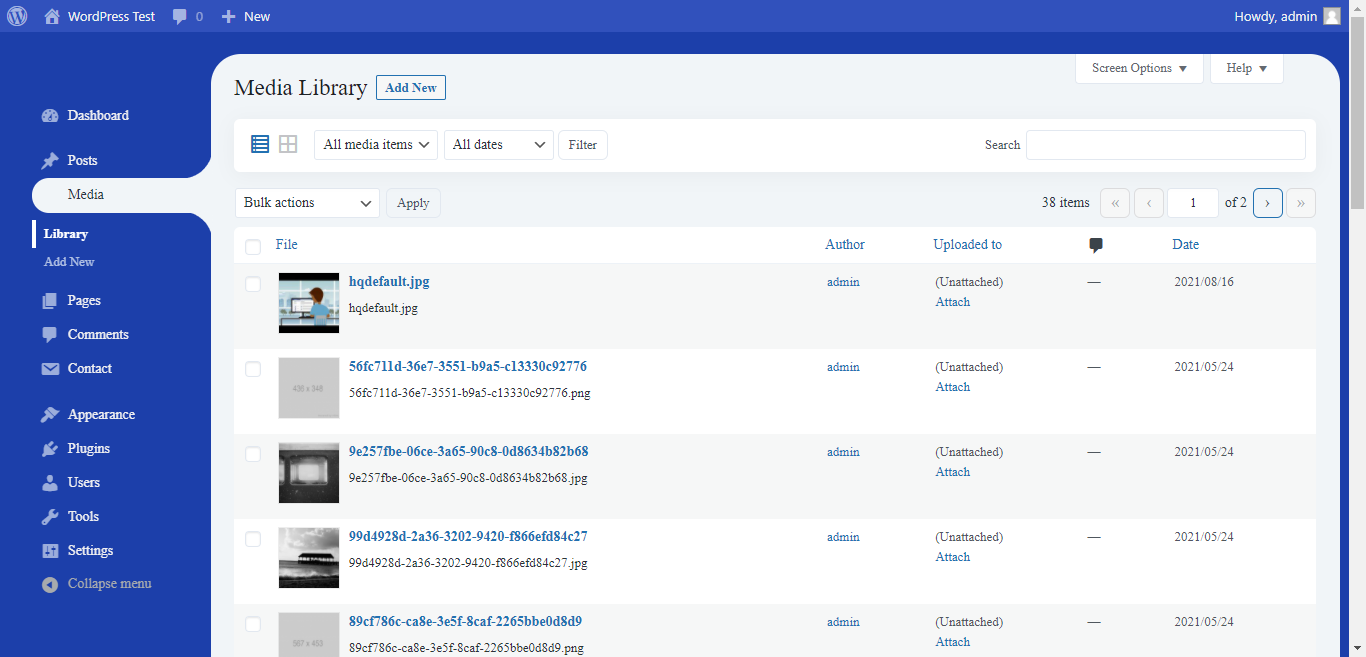
Task: Expand the Help panel
Action: 1246,68
